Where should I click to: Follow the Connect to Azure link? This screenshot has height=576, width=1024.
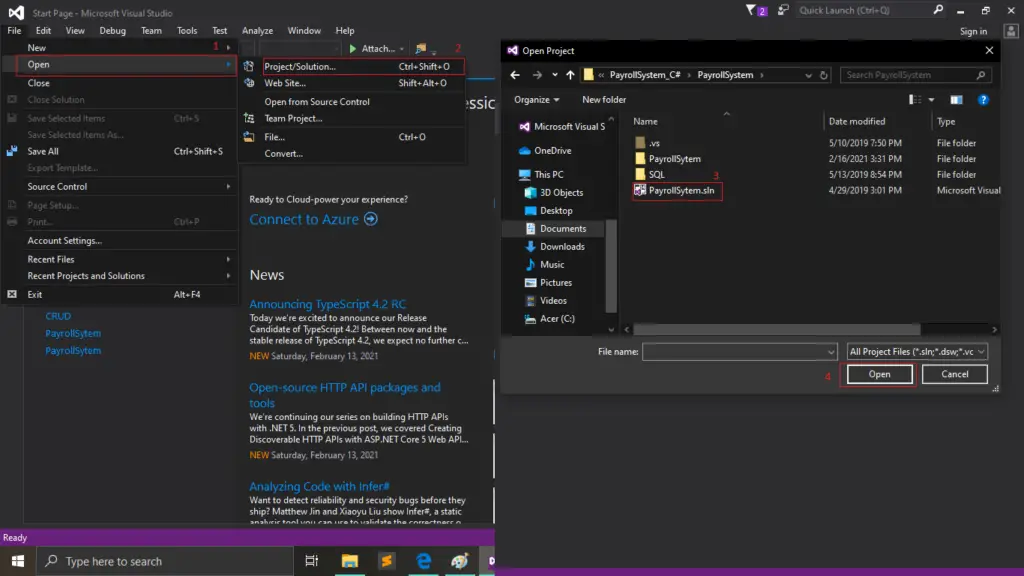305,219
